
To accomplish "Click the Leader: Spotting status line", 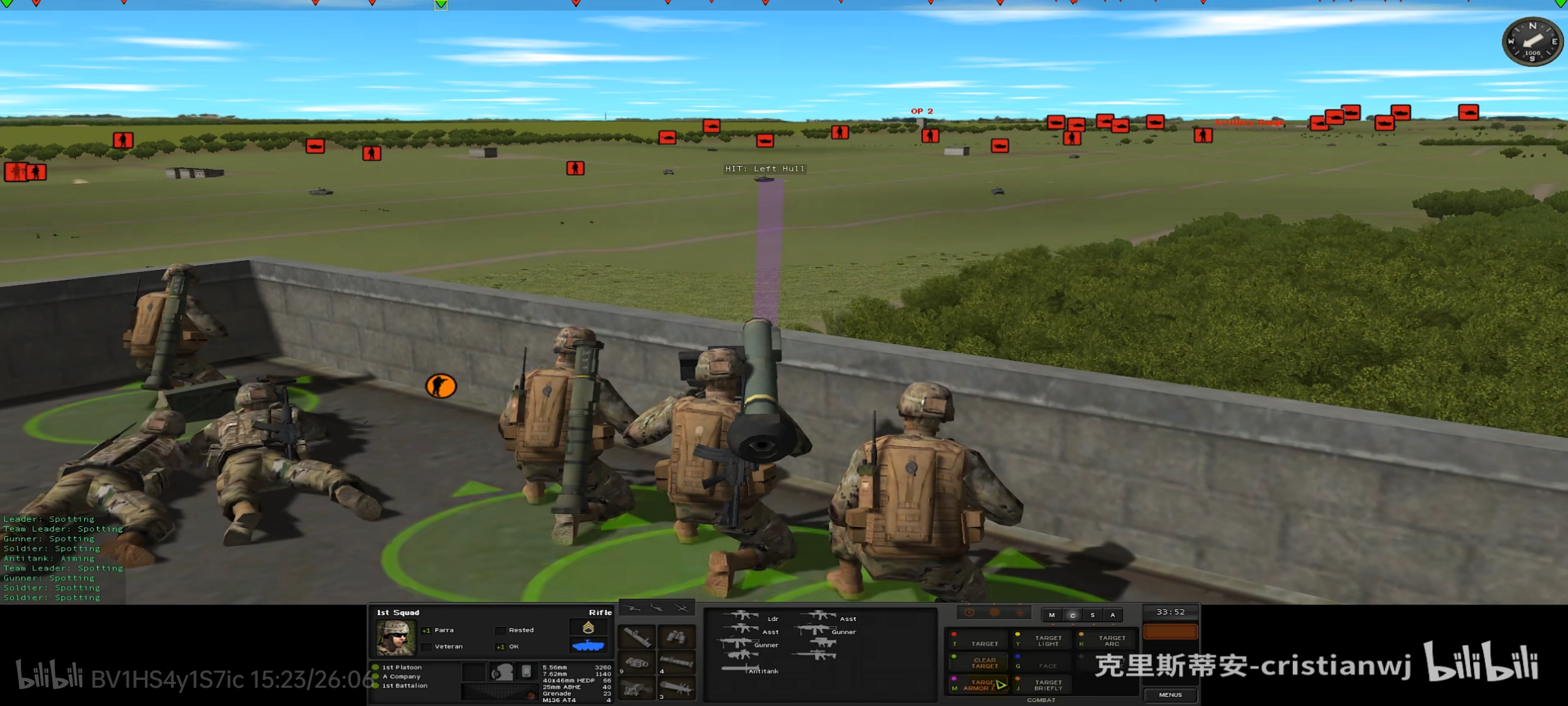I will pyautogui.click(x=49, y=519).
